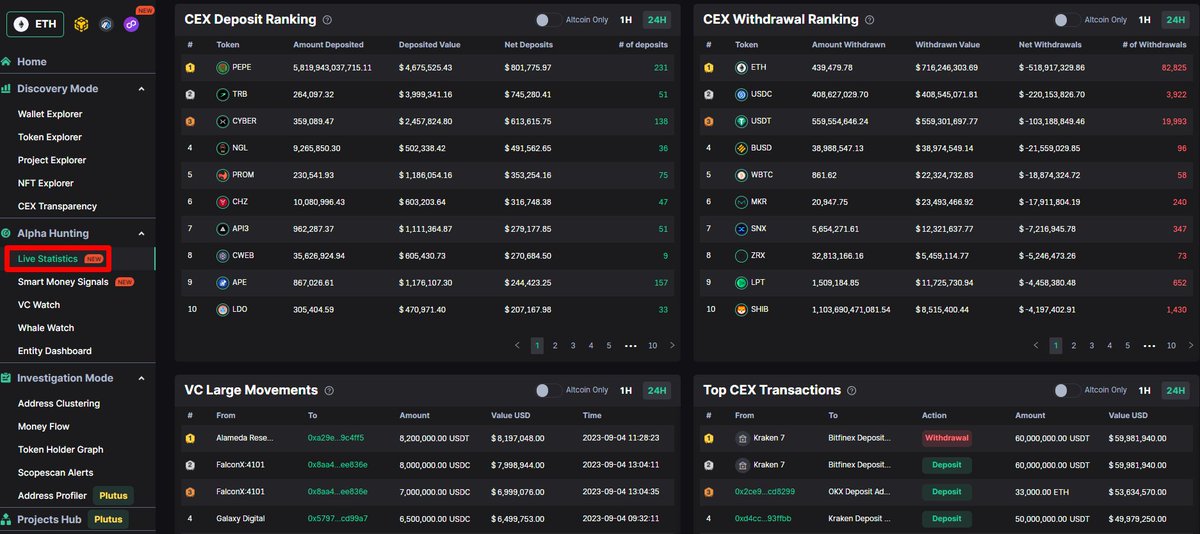1200x534 pixels.
Task: Open Home from the sidebar
Action: 32,62
